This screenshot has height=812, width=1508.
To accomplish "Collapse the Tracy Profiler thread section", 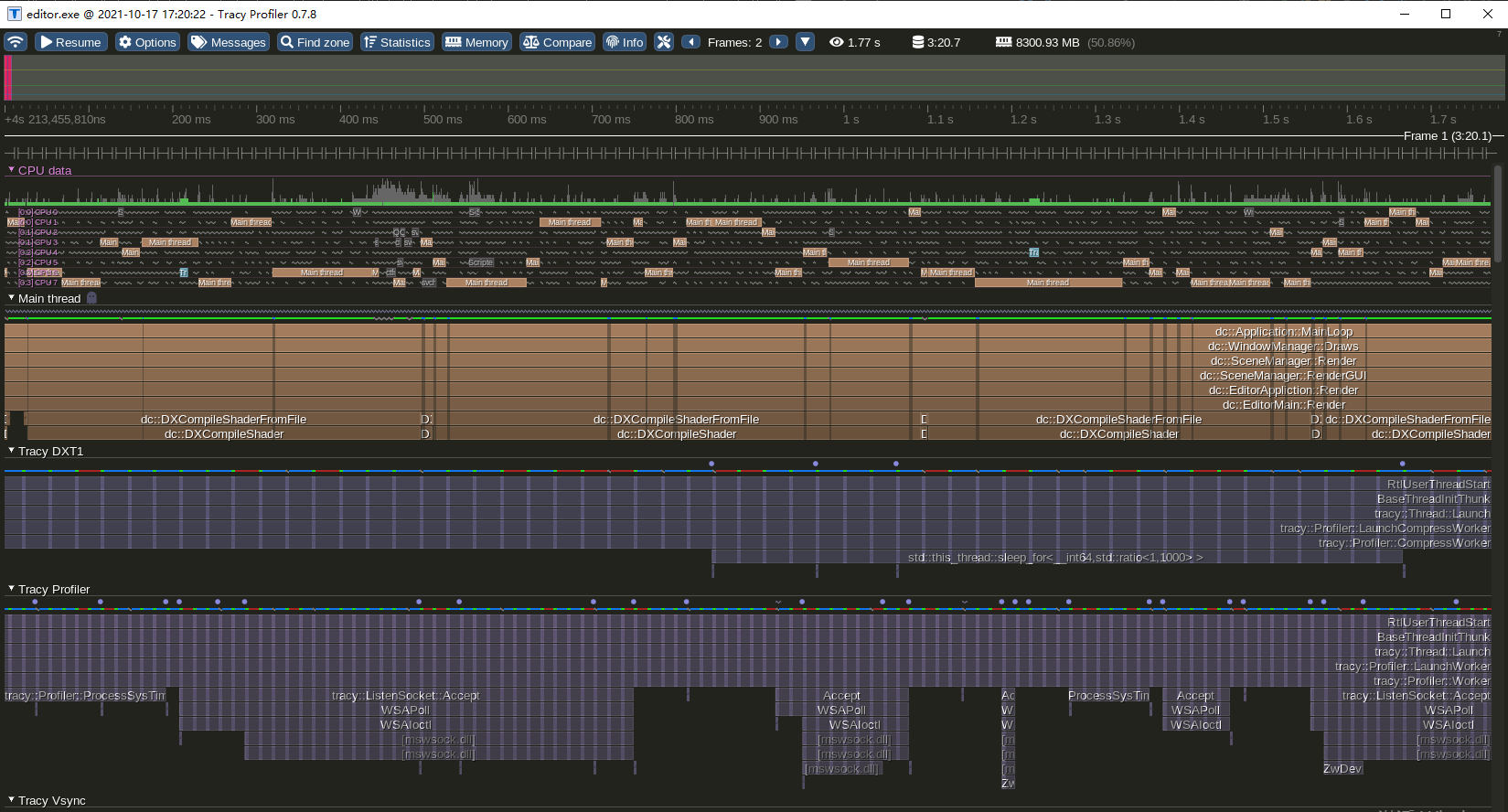I will (11, 589).
